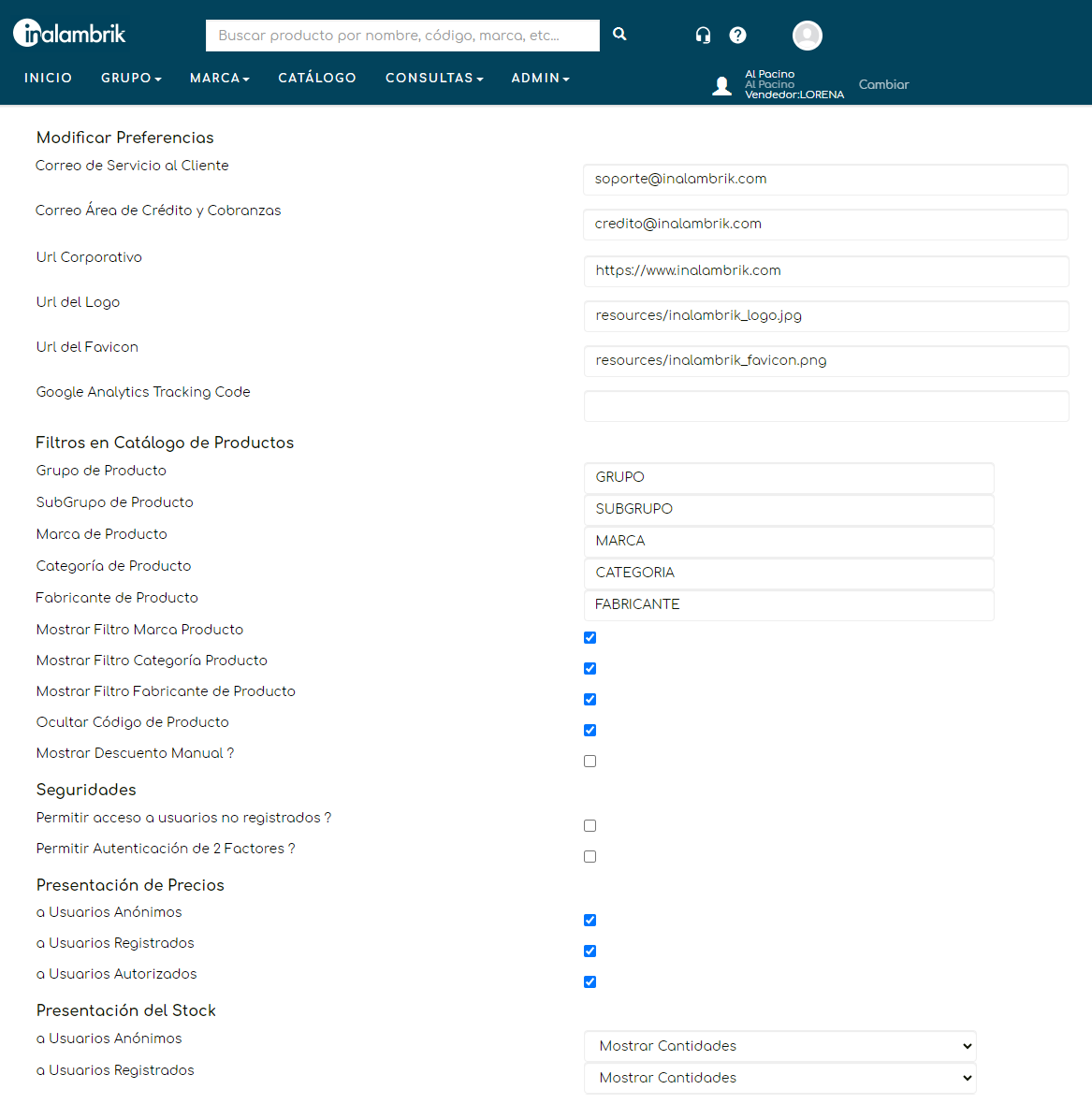Open the user profile avatar
This screenshot has width=1092, height=1104.
(807, 36)
